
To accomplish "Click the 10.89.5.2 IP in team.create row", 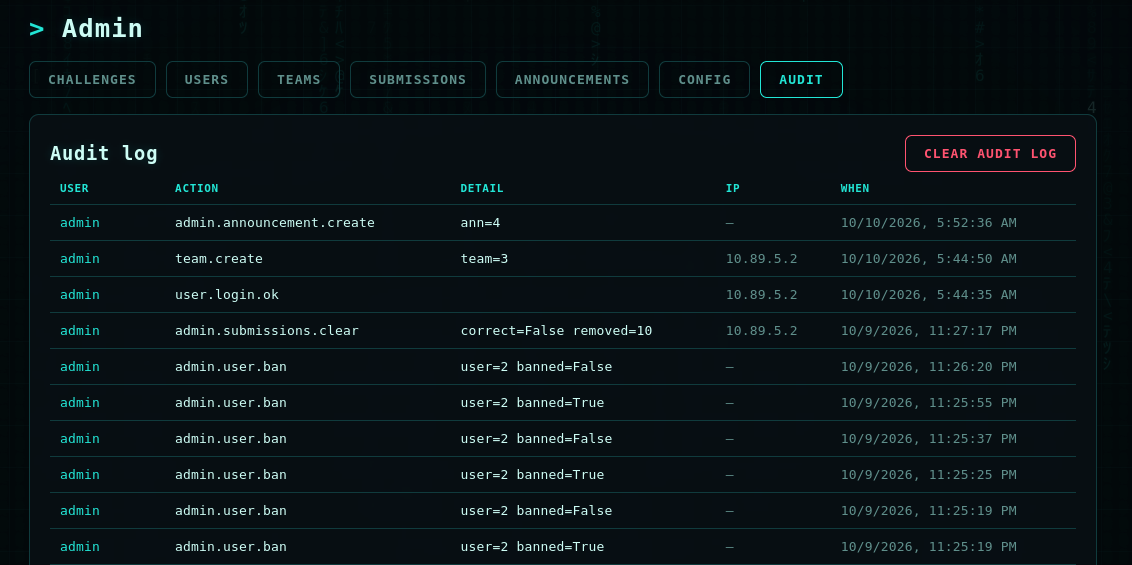I will pyautogui.click(x=762, y=258).
